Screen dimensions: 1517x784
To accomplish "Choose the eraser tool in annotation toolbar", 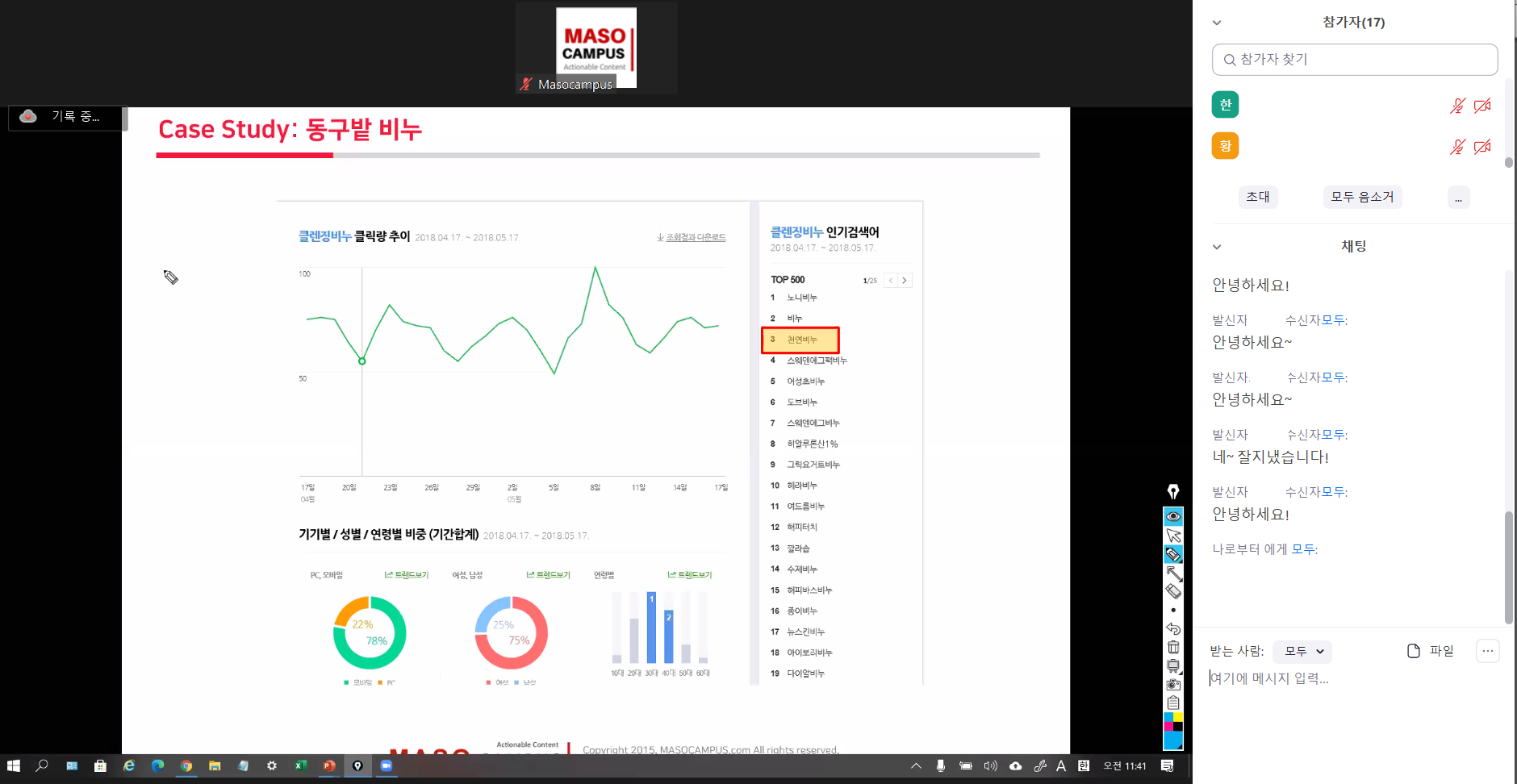I will coord(1173,591).
